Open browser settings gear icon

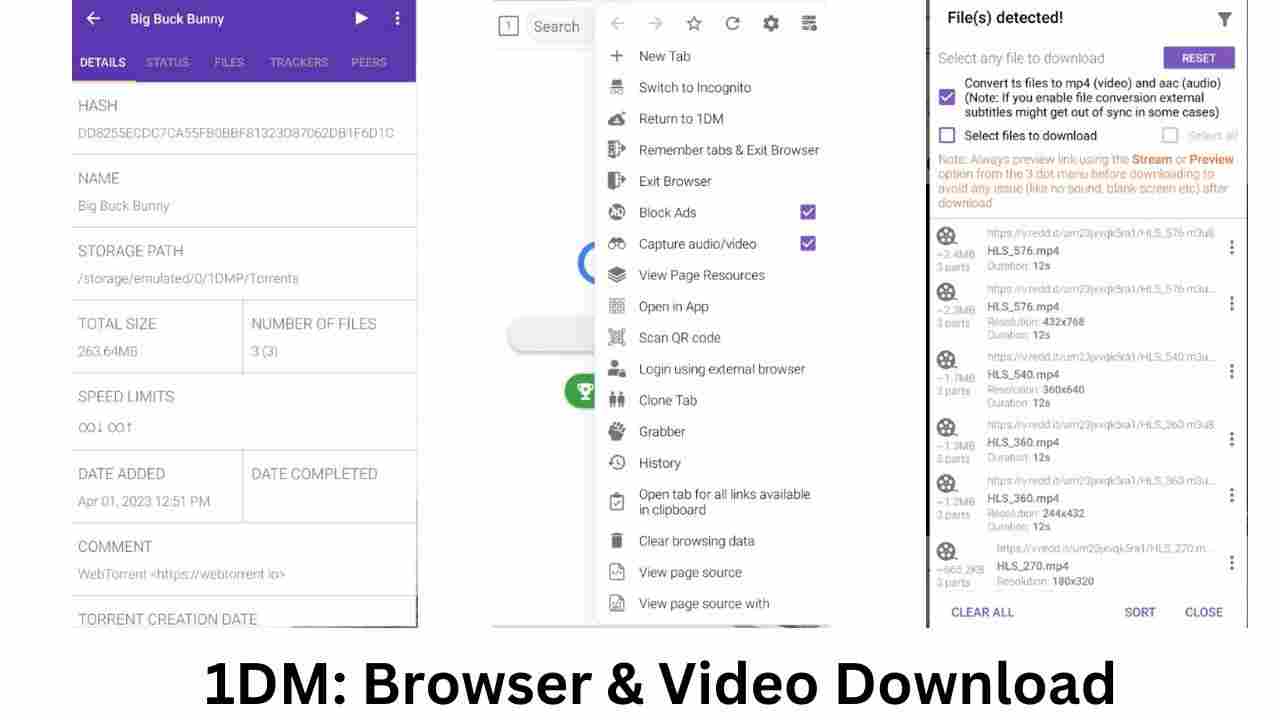[x=771, y=23]
